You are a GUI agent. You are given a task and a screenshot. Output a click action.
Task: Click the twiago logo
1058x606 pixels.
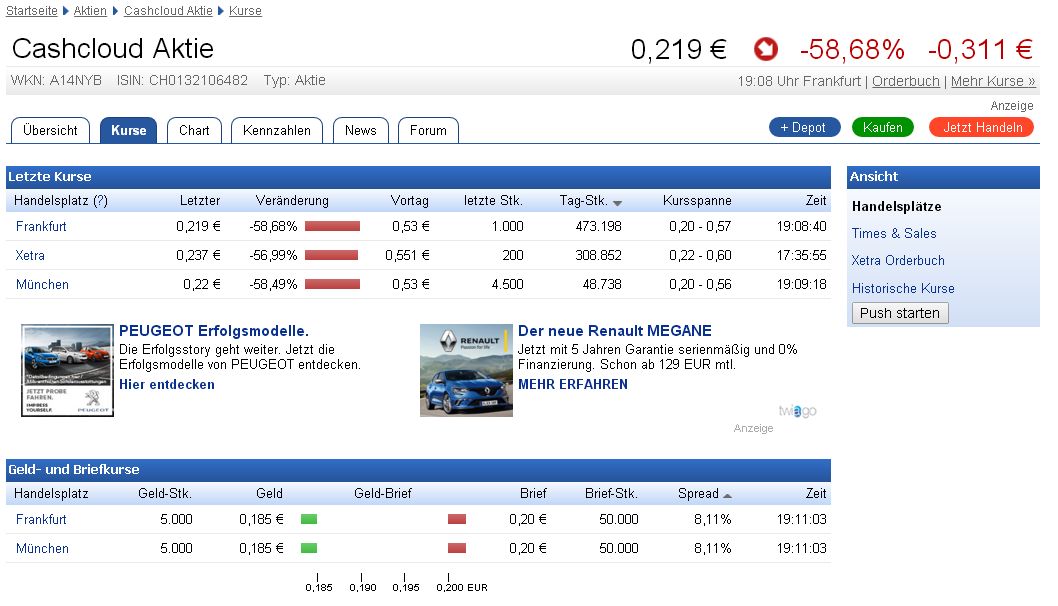798,410
